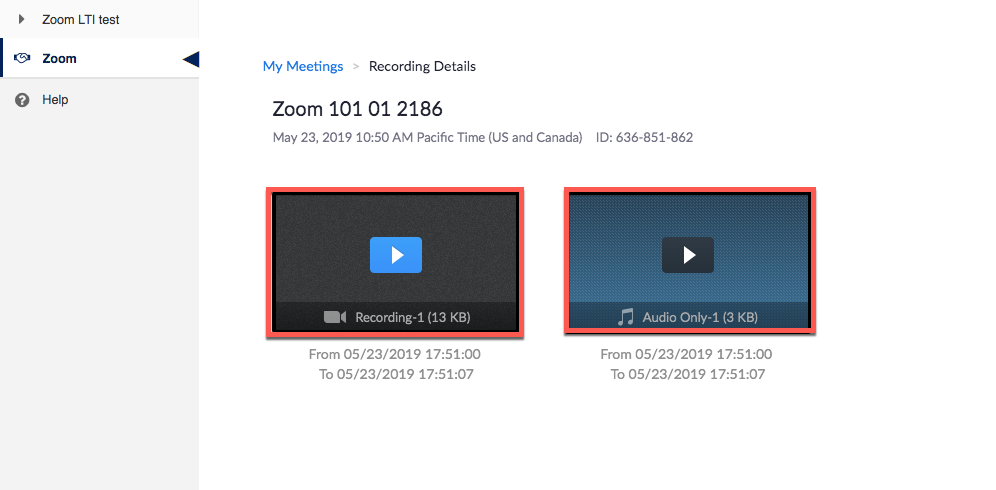Screen dimensions: 996x490
Task: Click the Recording-1 (13 KB) caption
Action: (x=412, y=318)
